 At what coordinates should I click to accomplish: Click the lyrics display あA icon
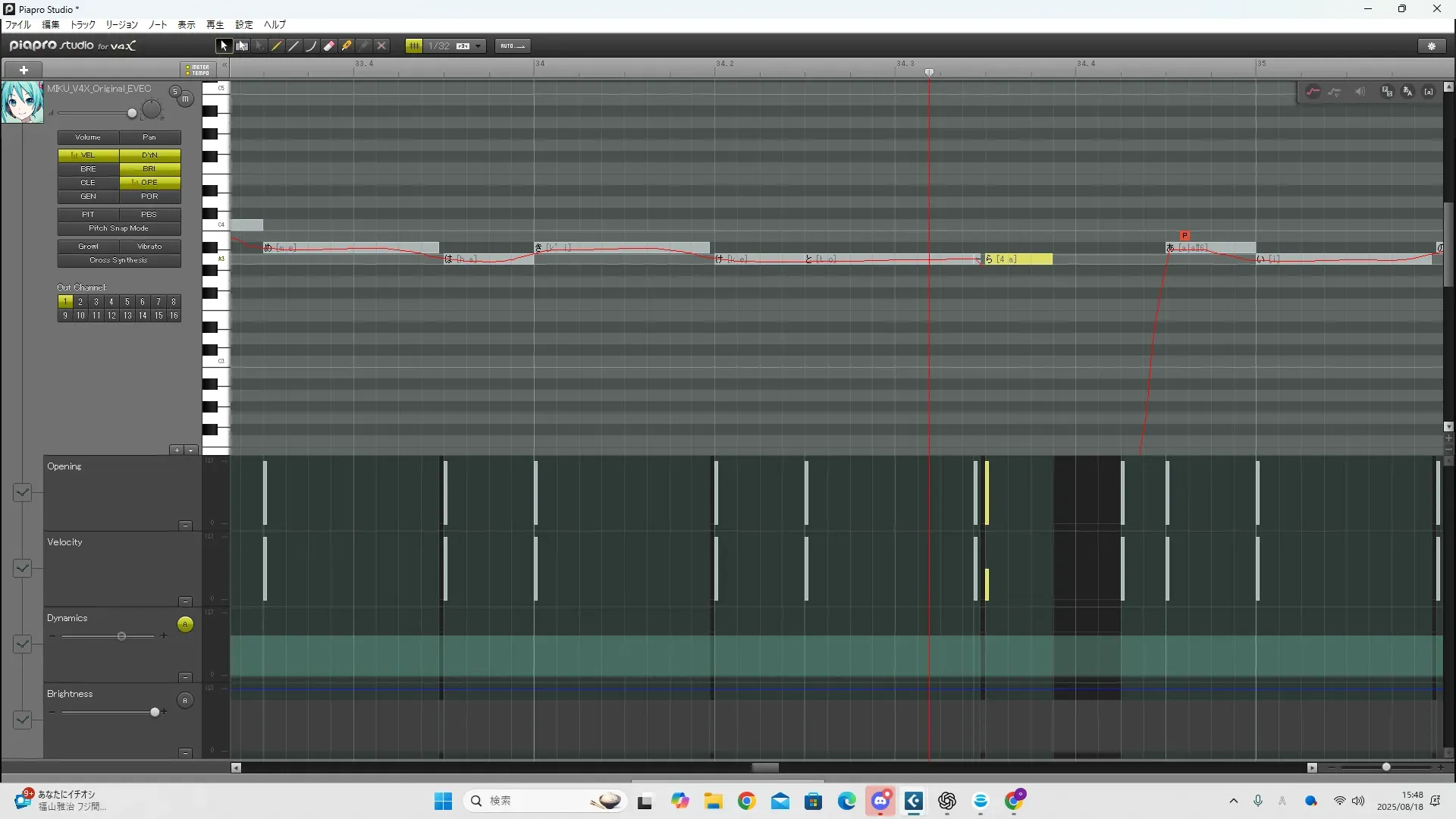(1407, 92)
